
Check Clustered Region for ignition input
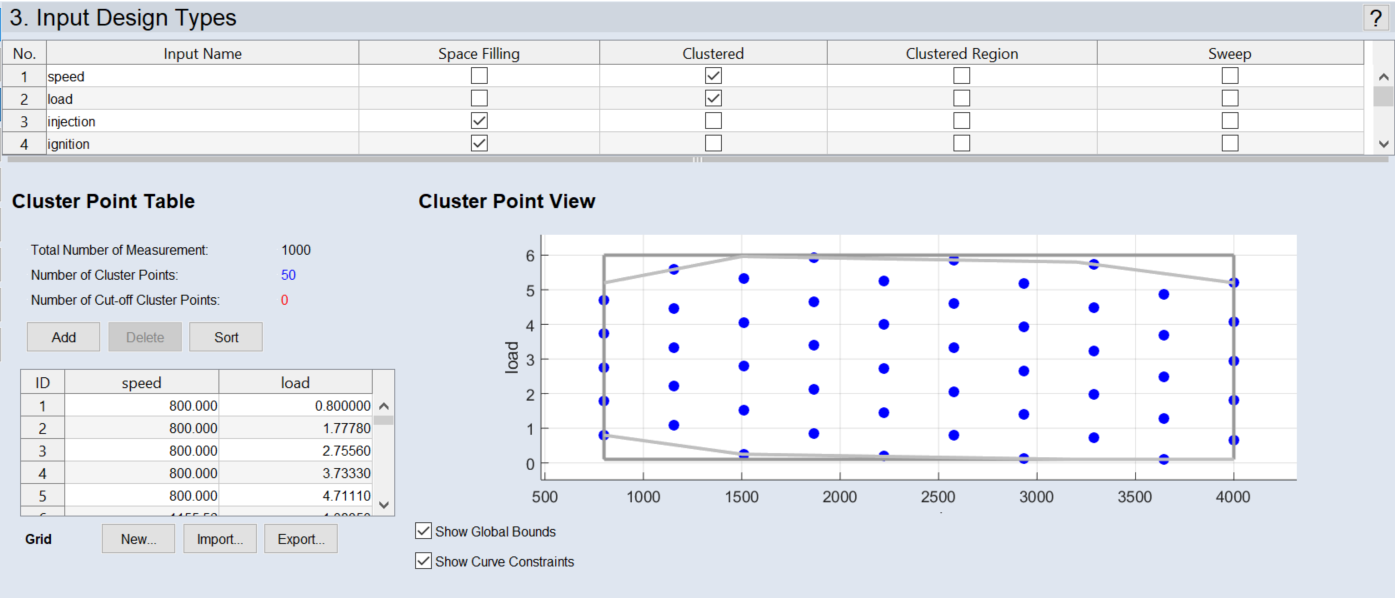[962, 143]
